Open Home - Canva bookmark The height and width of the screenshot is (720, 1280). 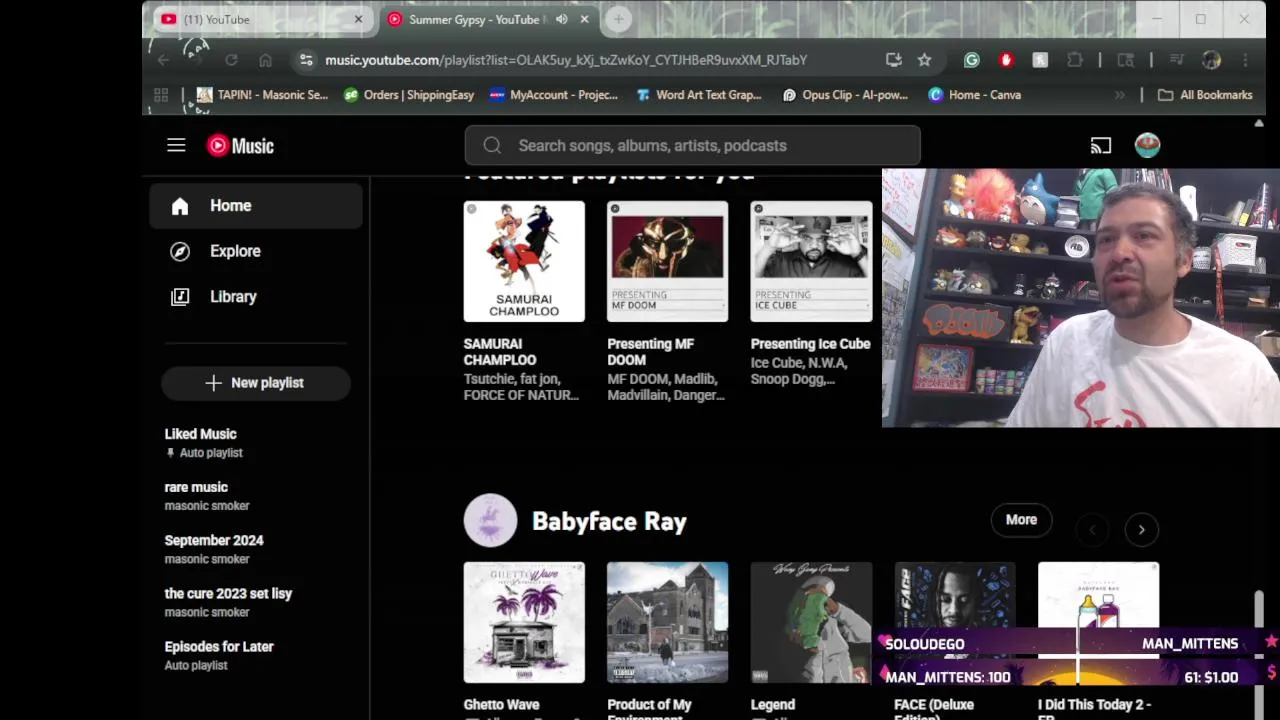tap(975, 95)
